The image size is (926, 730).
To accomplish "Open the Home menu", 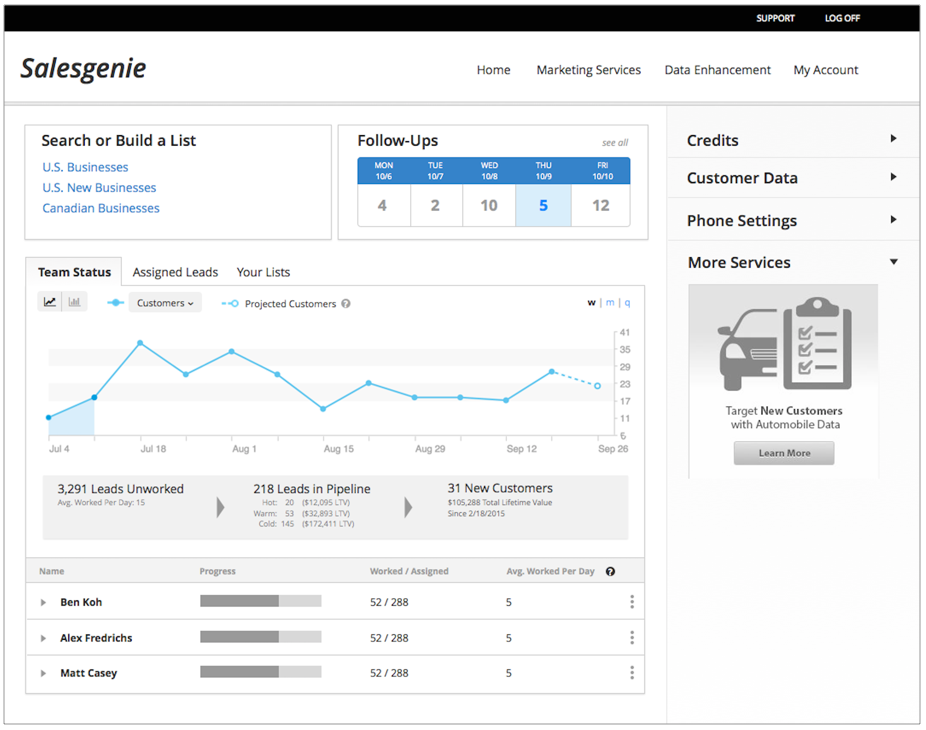I will (x=494, y=70).
